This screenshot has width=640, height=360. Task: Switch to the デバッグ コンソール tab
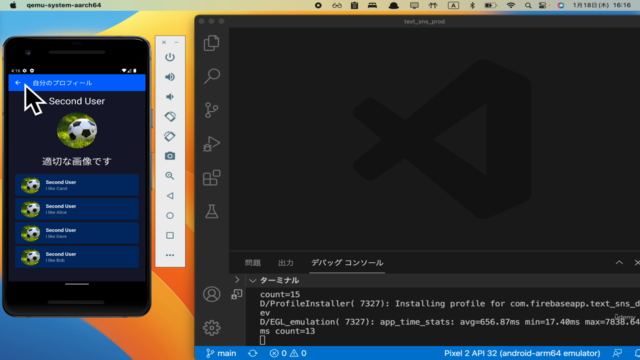[x=347, y=263]
